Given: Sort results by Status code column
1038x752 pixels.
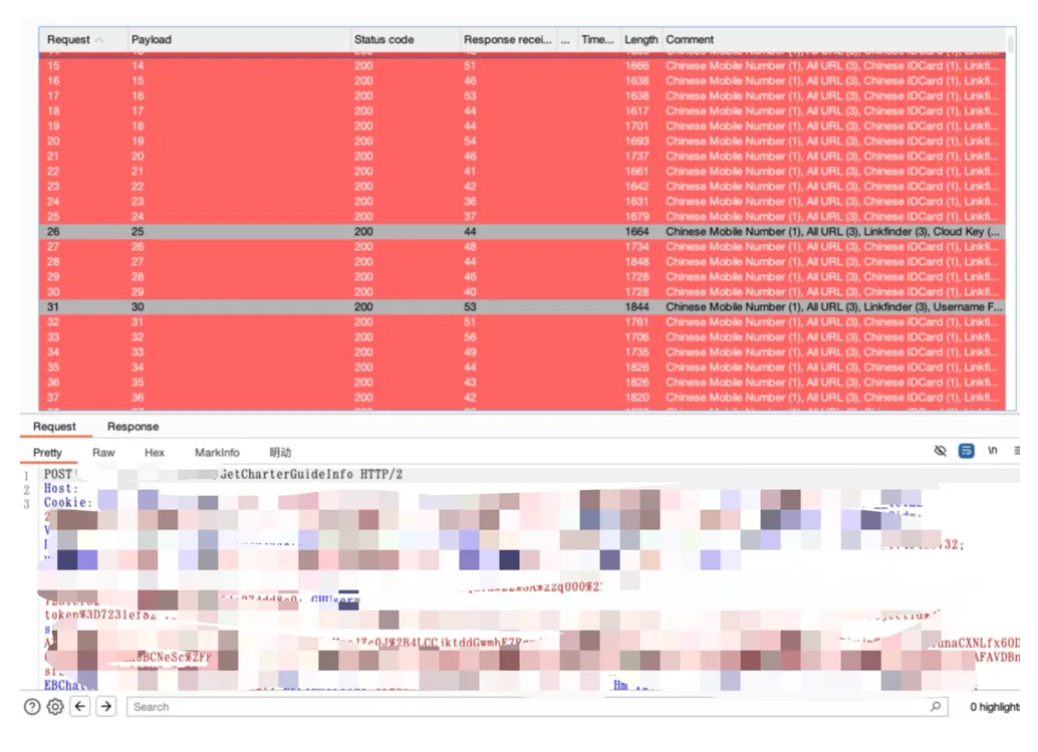Looking at the screenshot, I should point(383,40).
